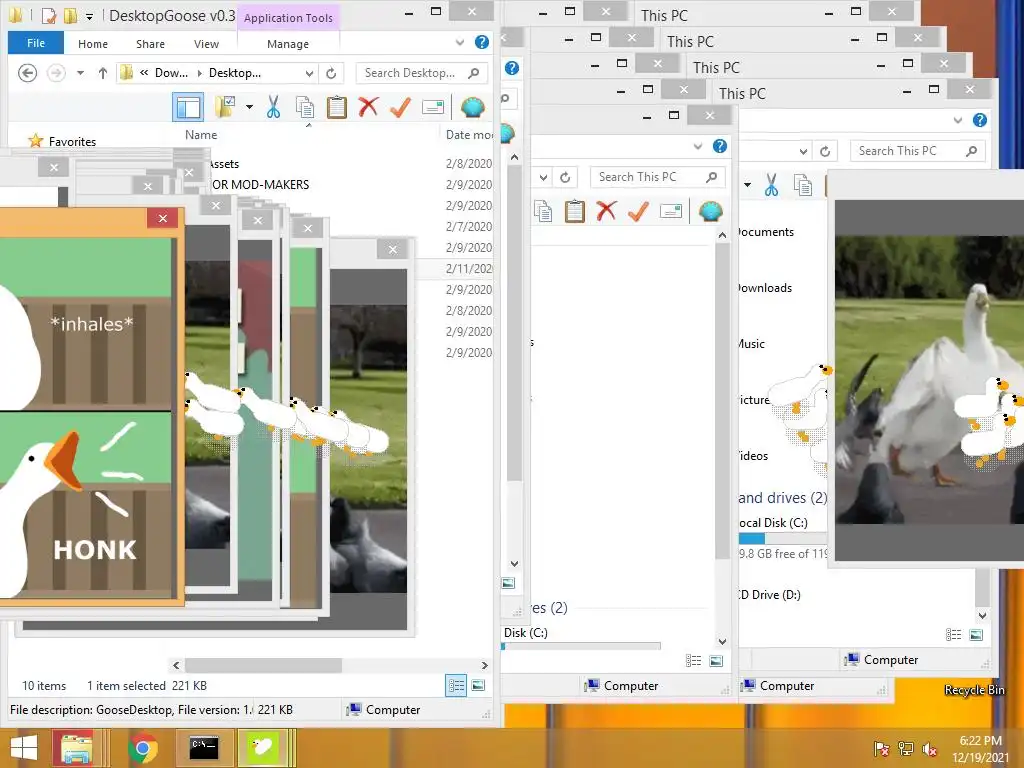The width and height of the screenshot is (1024, 768).
Task: Expand the ribbon chevron in DesktopGoose window
Action: [460, 42]
